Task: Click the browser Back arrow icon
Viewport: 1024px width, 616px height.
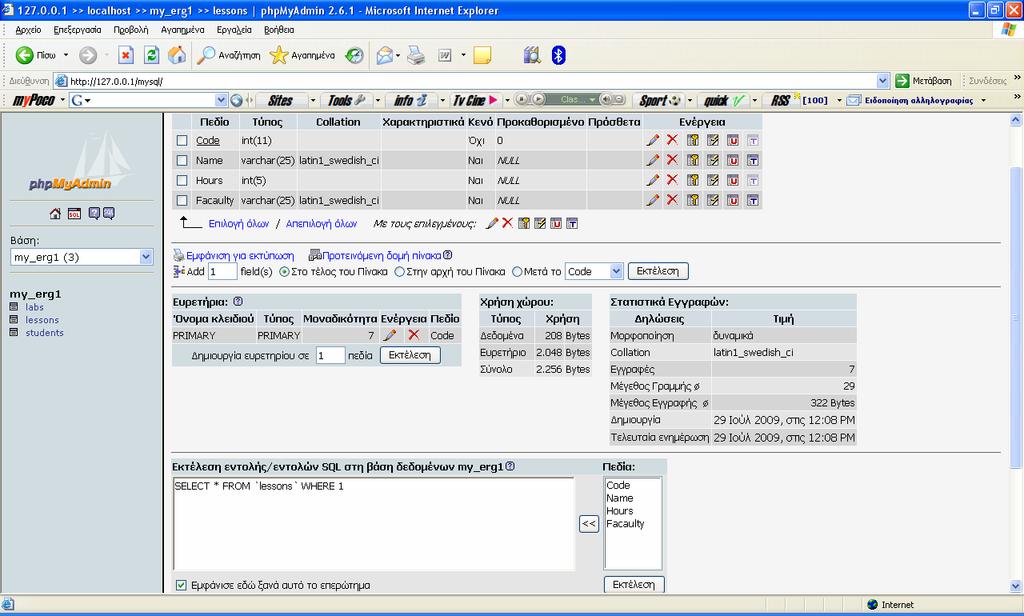Action: pos(25,56)
